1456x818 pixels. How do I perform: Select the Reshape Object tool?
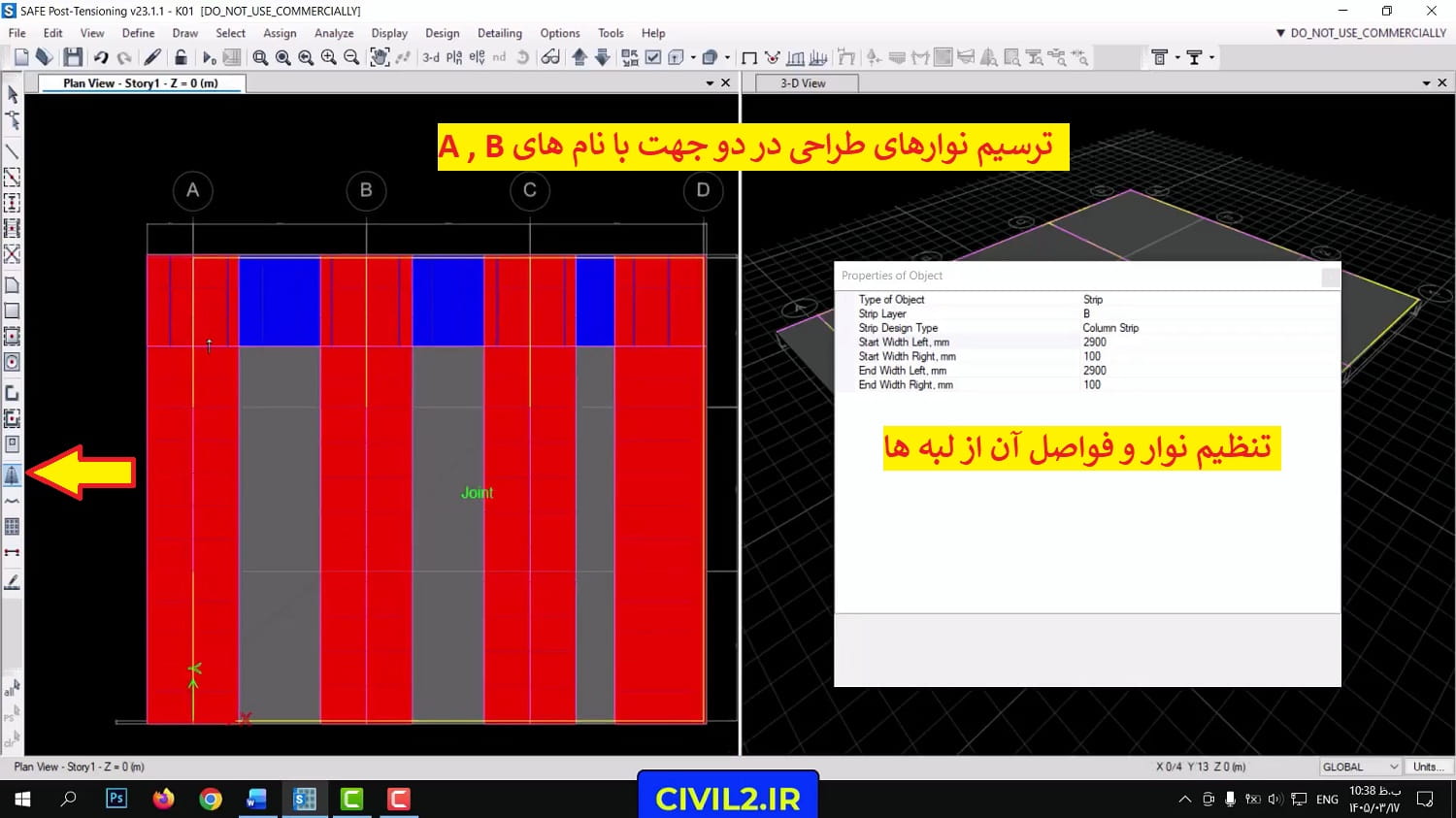13,120
